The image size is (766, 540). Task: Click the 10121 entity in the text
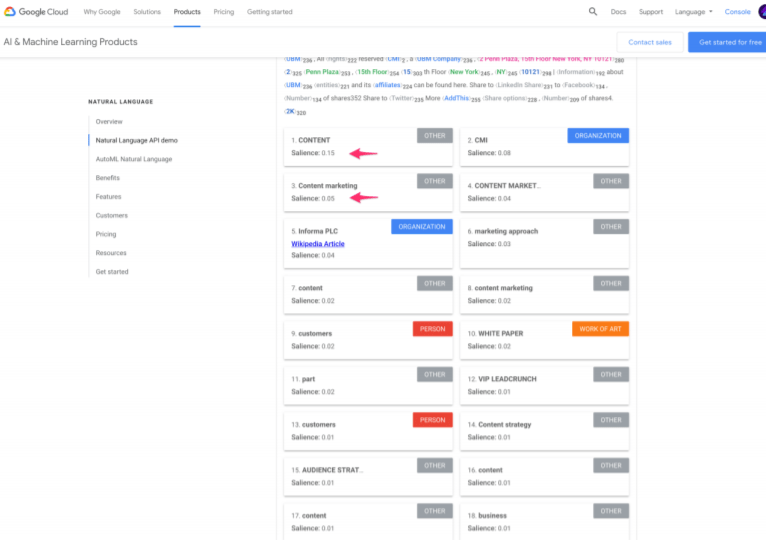(530, 72)
